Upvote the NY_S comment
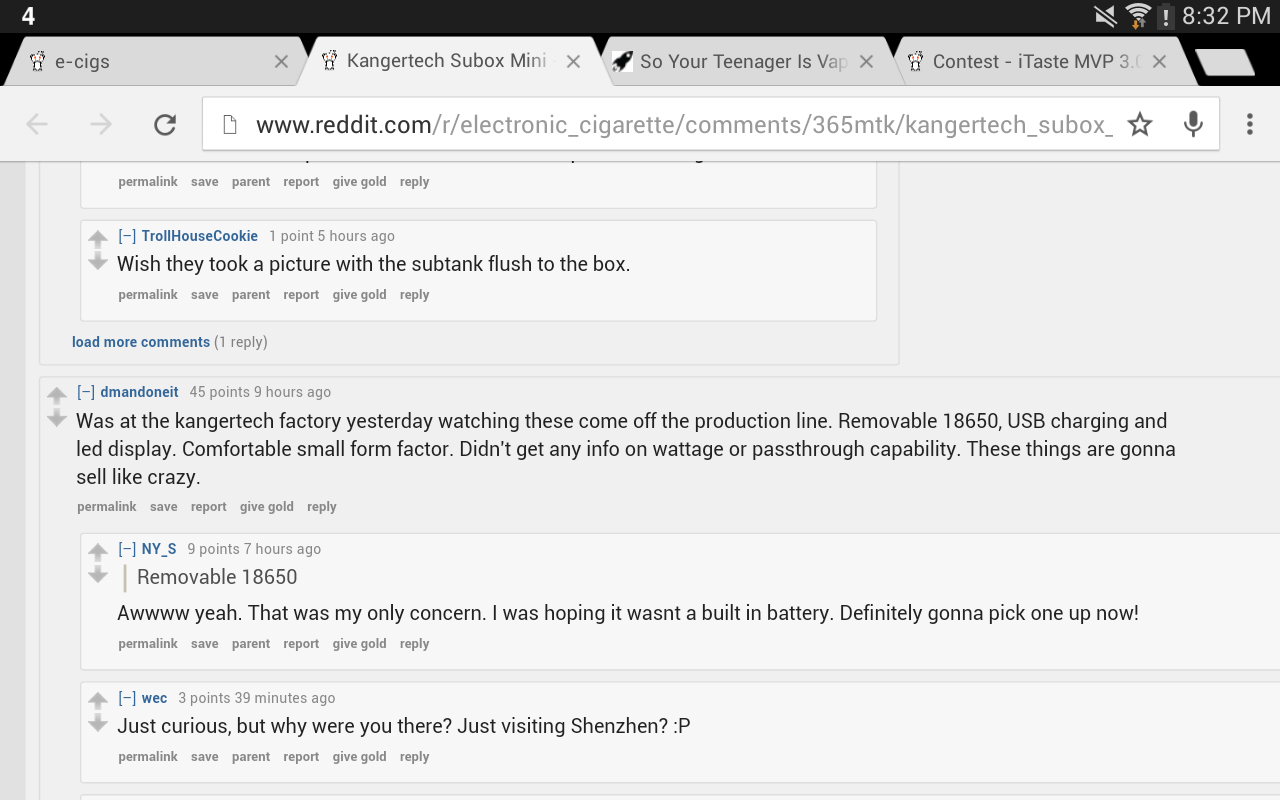The height and width of the screenshot is (800, 1280). pos(97,551)
